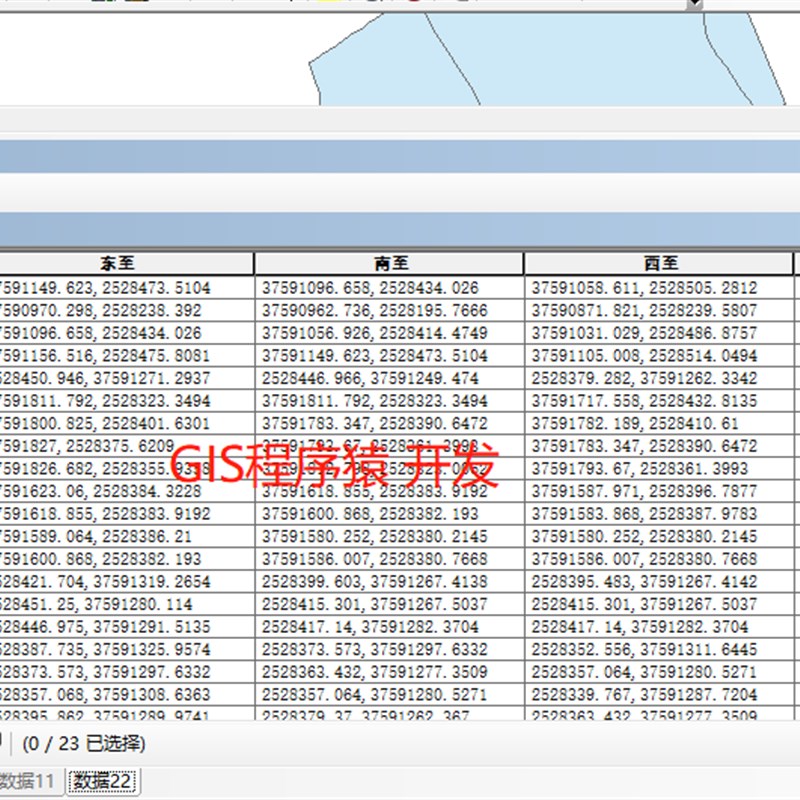Select 东至 cell ending 37591308.6363

coord(127,695)
